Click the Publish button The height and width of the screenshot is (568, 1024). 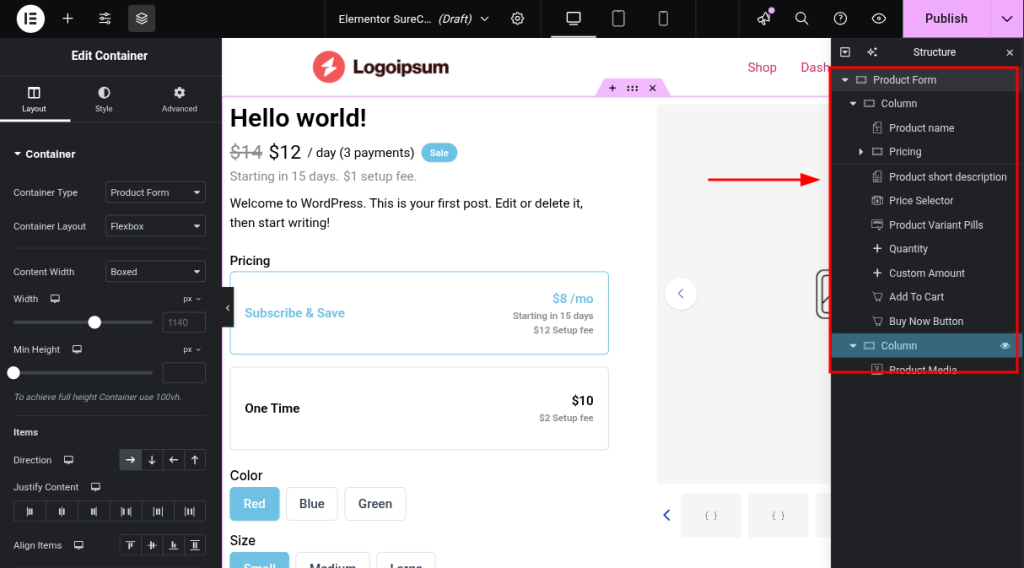pyautogui.click(x=945, y=18)
